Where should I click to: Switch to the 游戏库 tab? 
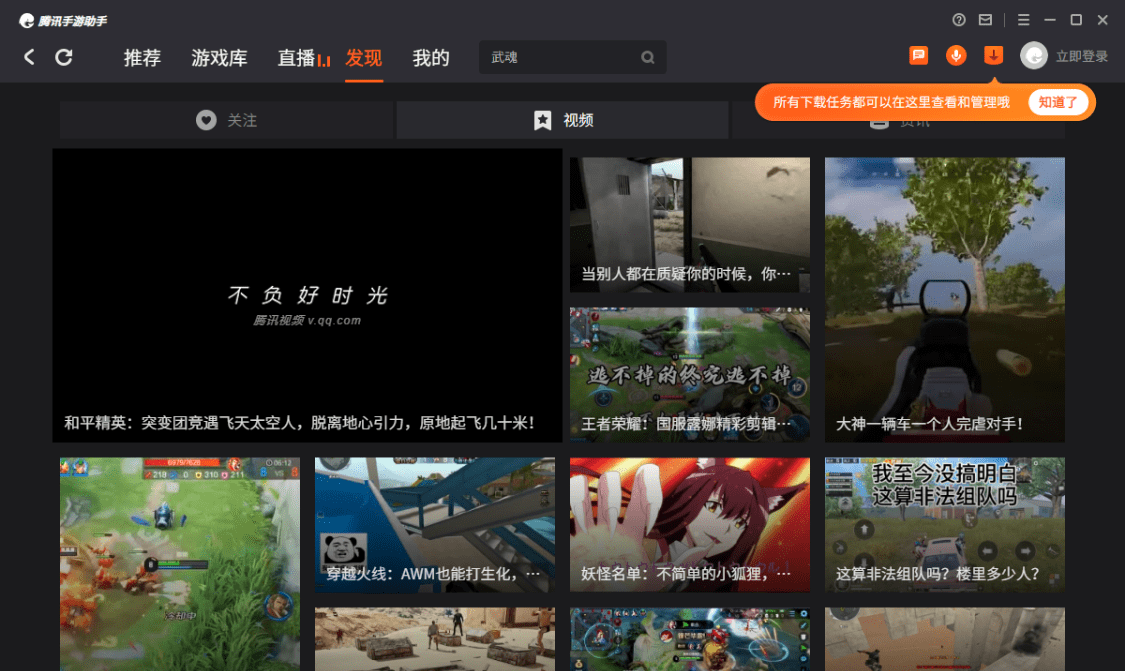pyautogui.click(x=220, y=57)
